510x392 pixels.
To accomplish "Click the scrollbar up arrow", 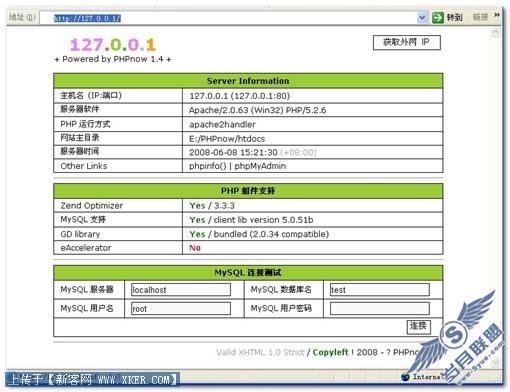I will (496, 32).
